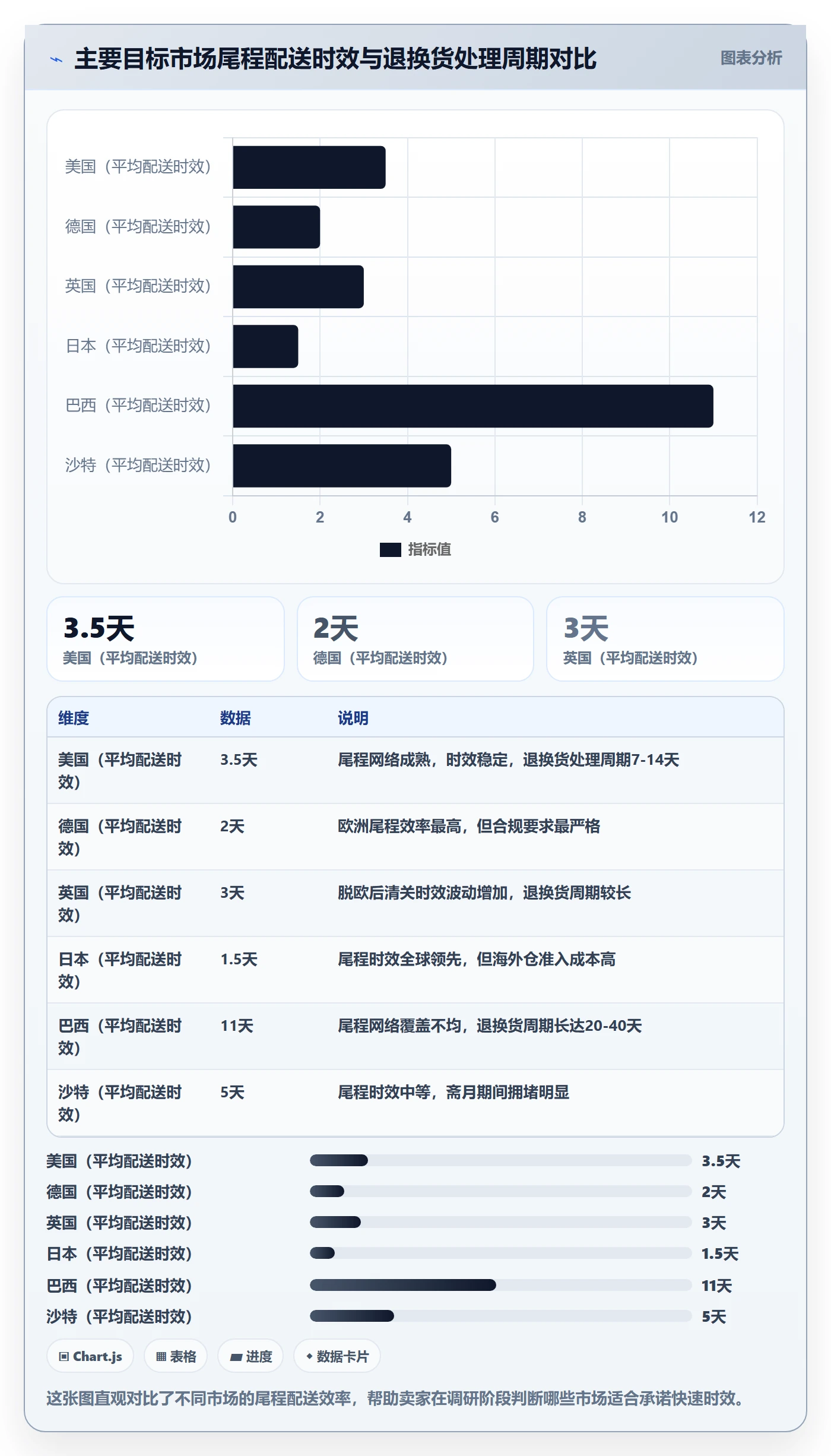The width and height of the screenshot is (831, 1456).
Task: Open the 3.5天 美国 data card
Action: pos(166,639)
